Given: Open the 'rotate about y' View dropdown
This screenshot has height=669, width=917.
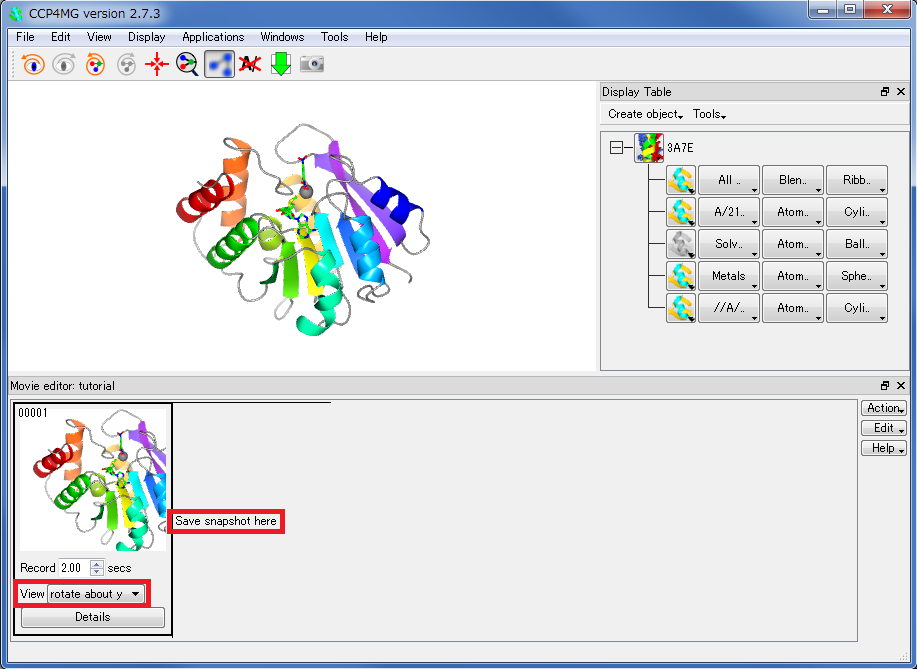Looking at the screenshot, I should (97, 594).
